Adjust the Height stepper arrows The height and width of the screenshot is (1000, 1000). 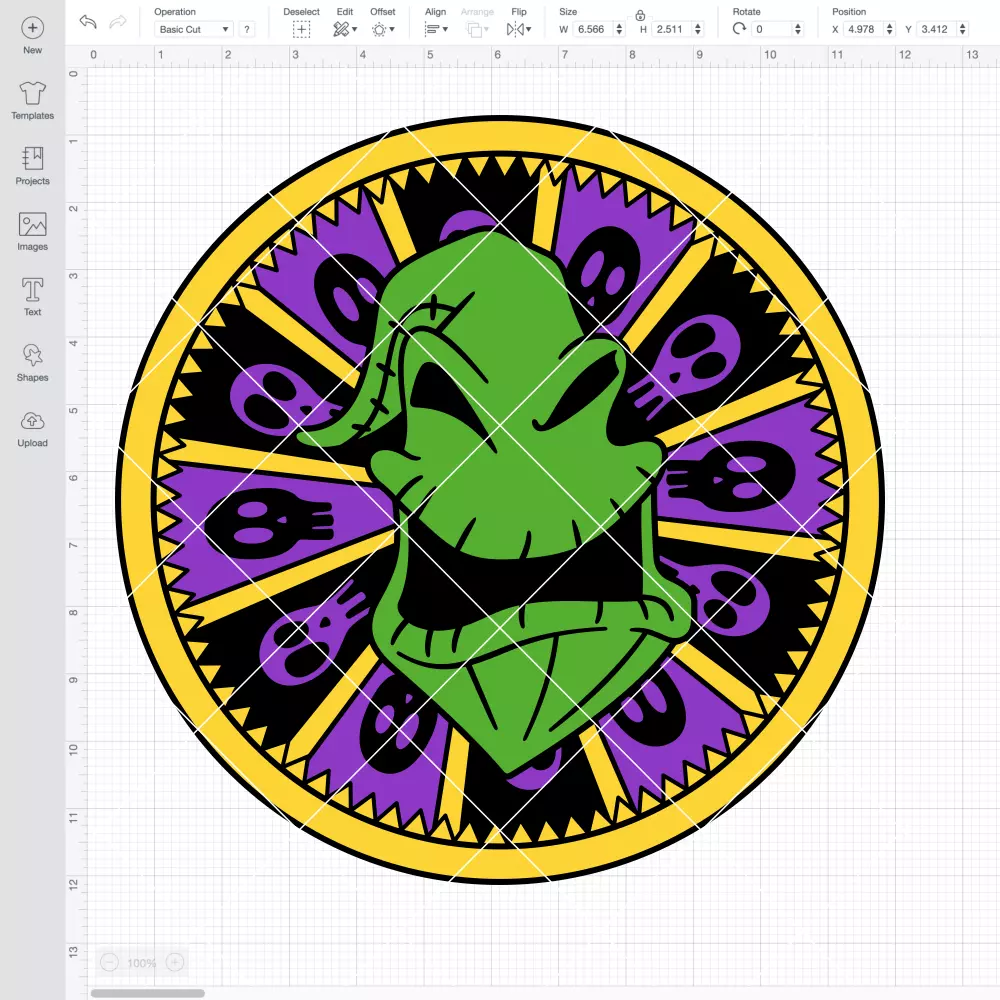pos(698,29)
